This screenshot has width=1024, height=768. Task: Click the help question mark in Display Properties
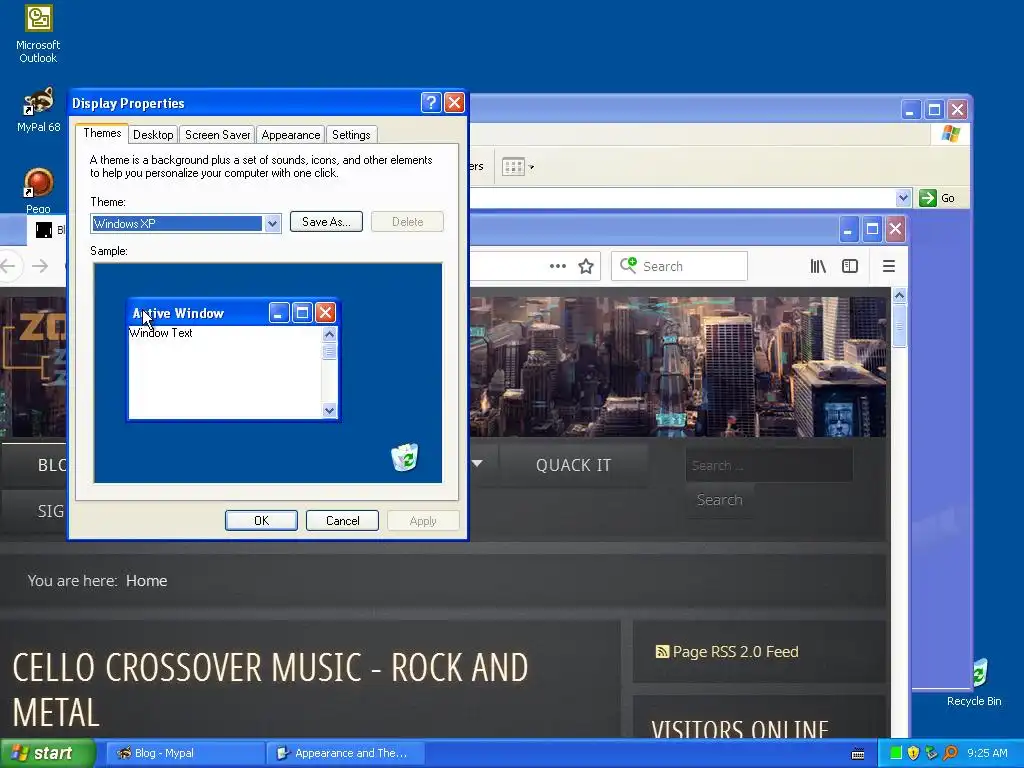[x=430, y=103]
